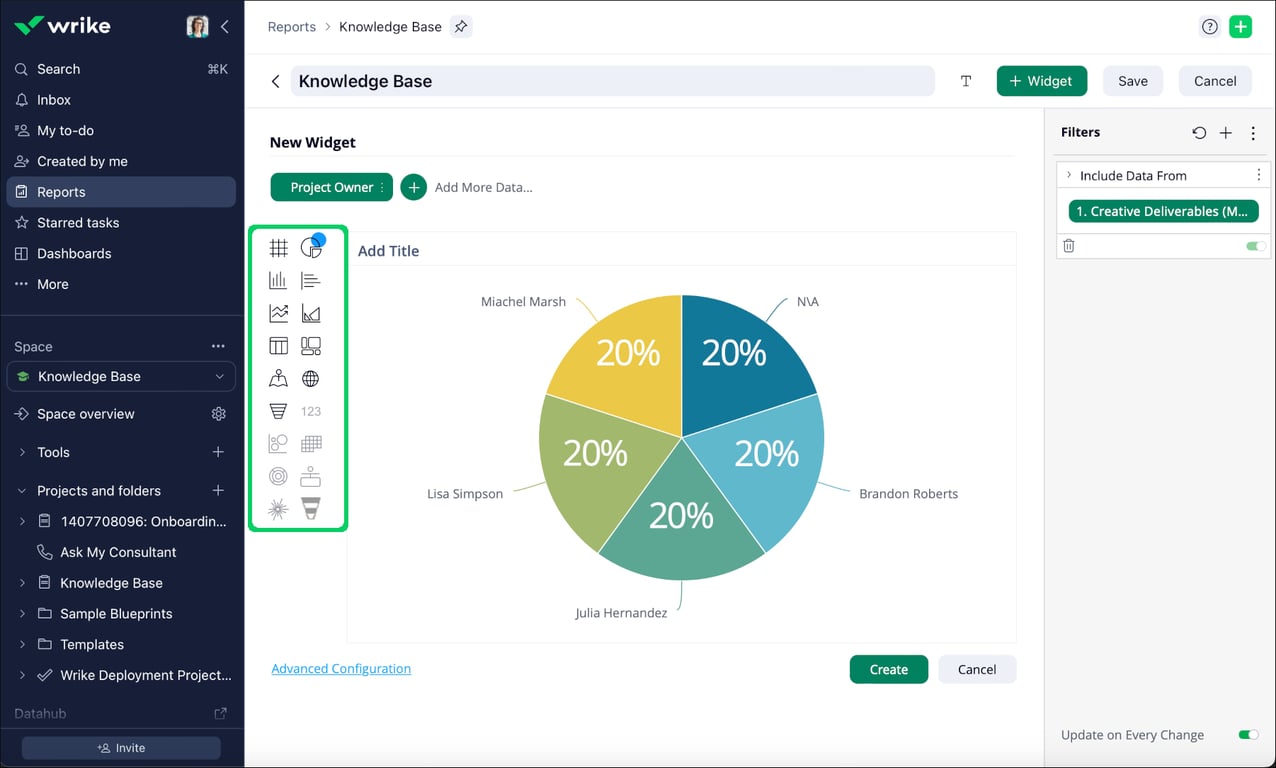The height and width of the screenshot is (768, 1276).
Task: Select the area chart widget type
Action: (311, 312)
